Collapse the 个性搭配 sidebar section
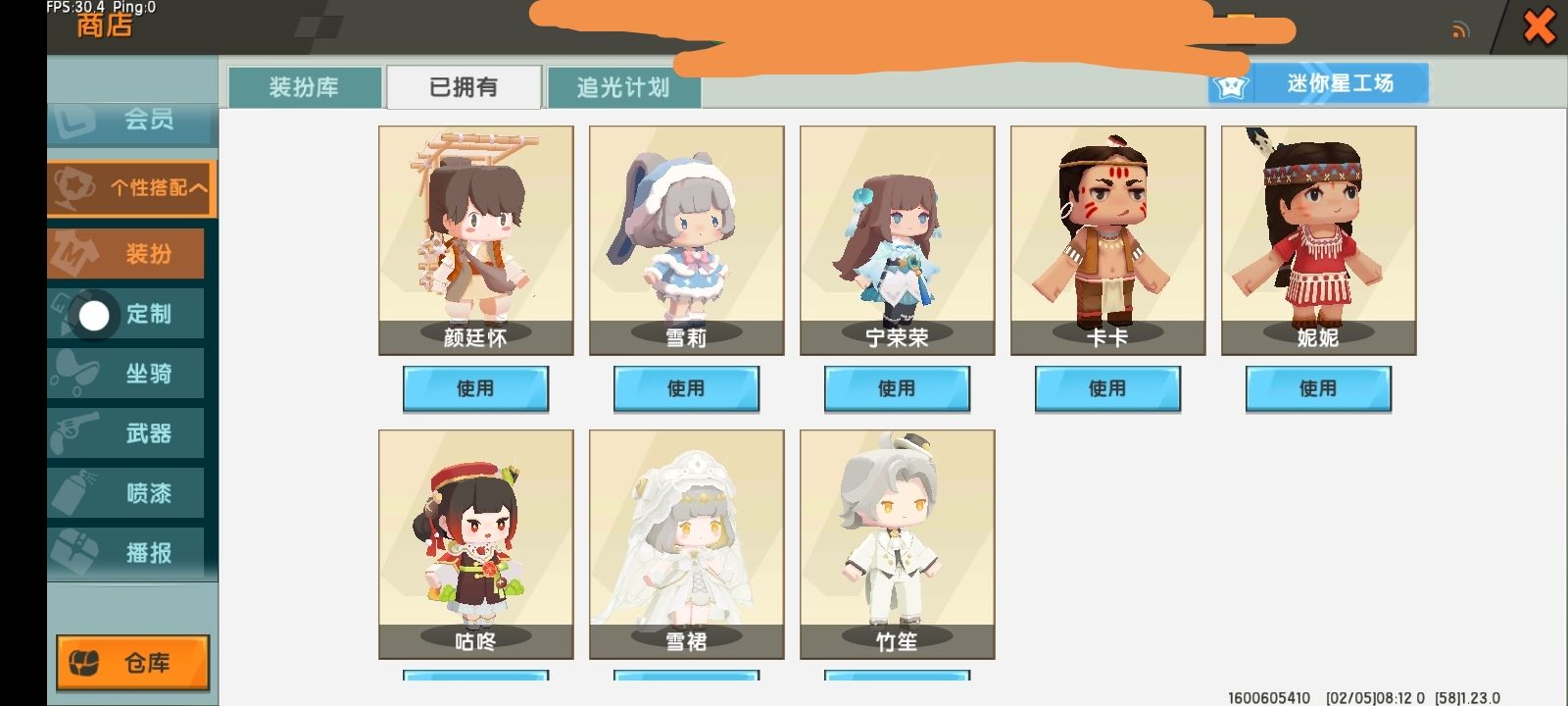This screenshot has height=706, width=1568. click(132, 188)
